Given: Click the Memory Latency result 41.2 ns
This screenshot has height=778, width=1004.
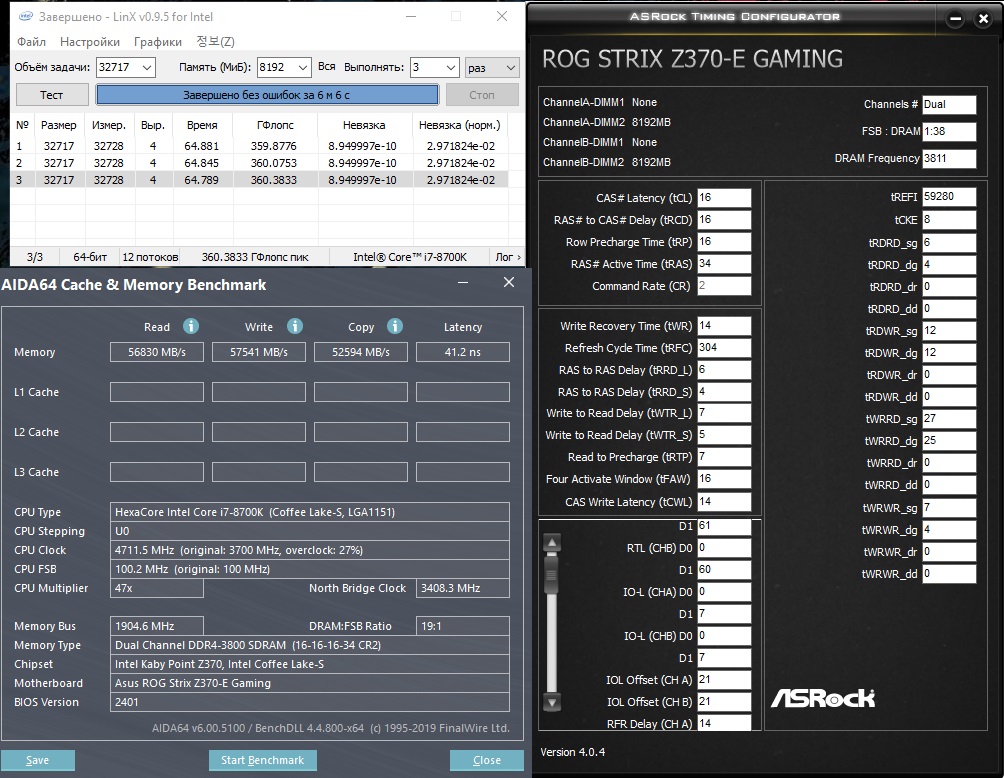Looking at the screenshot, I should [462, 352].
